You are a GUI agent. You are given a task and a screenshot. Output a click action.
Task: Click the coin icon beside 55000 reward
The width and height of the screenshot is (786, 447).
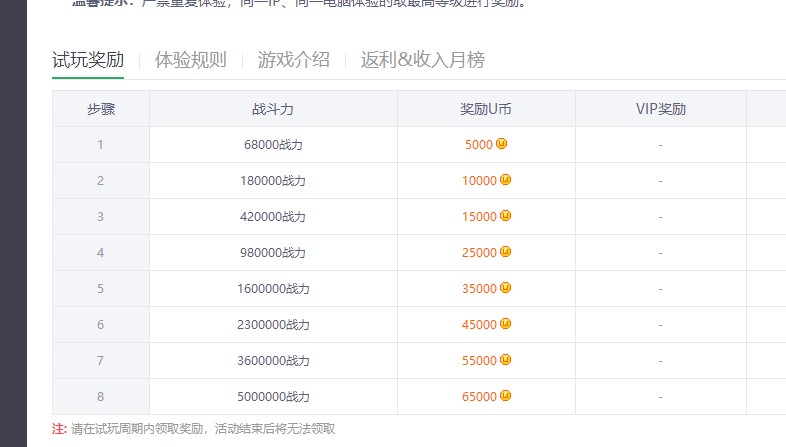506,360
